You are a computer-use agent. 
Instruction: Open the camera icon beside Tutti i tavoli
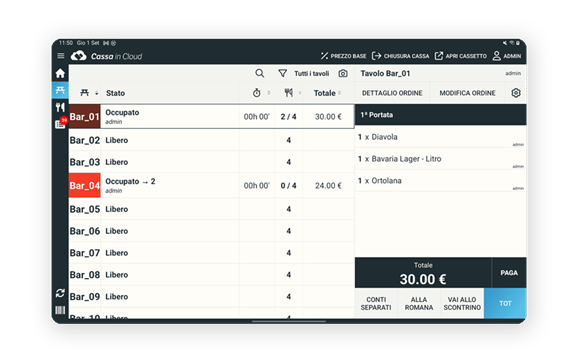343,74
